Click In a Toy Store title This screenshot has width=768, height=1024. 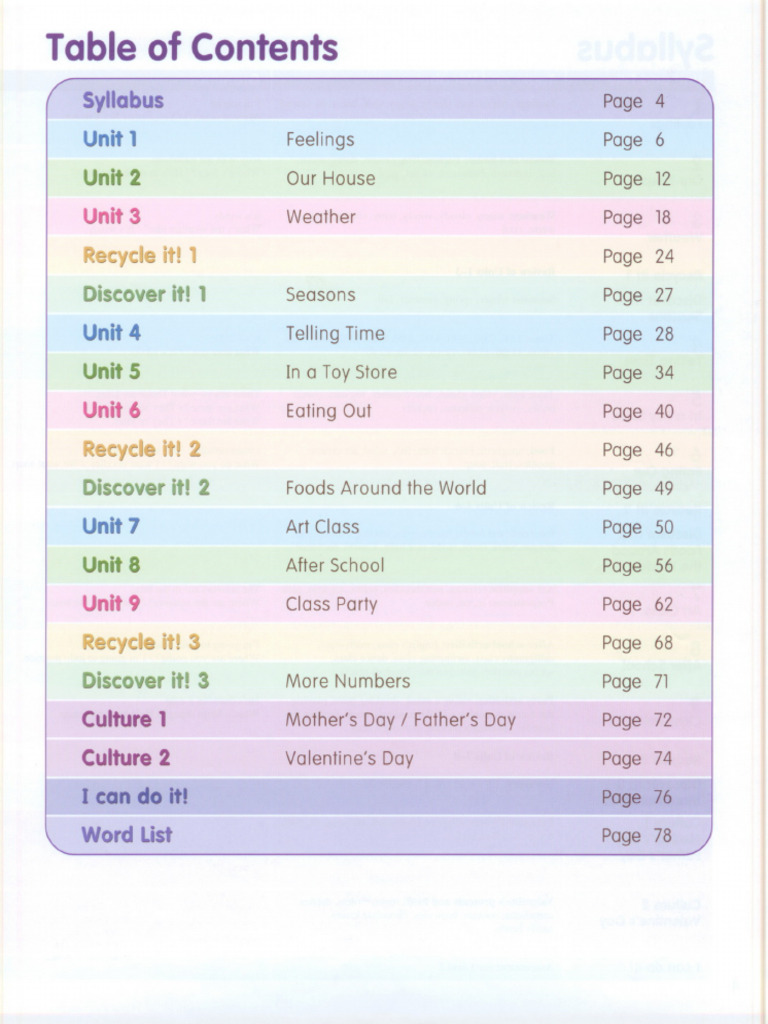point(341,372)
